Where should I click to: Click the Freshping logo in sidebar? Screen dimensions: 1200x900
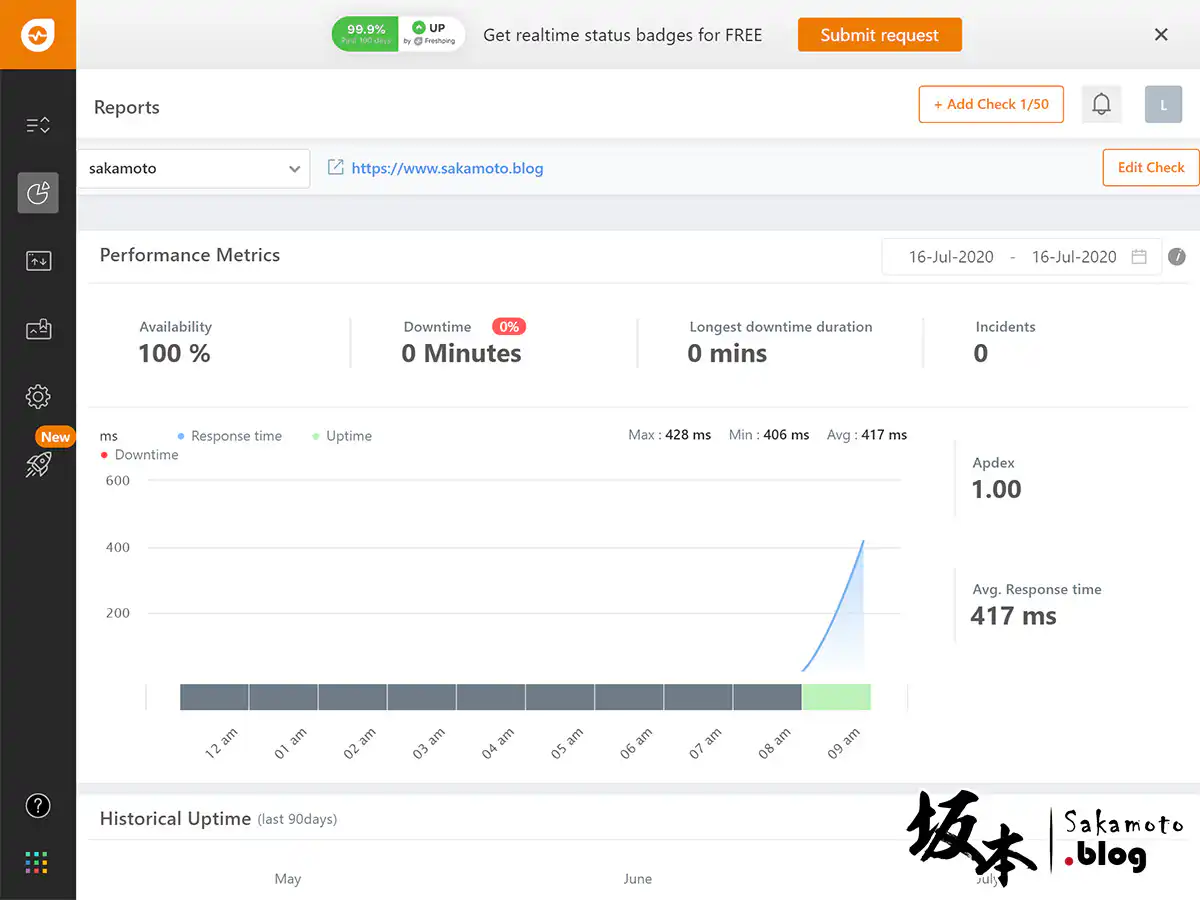pos(37,35)
